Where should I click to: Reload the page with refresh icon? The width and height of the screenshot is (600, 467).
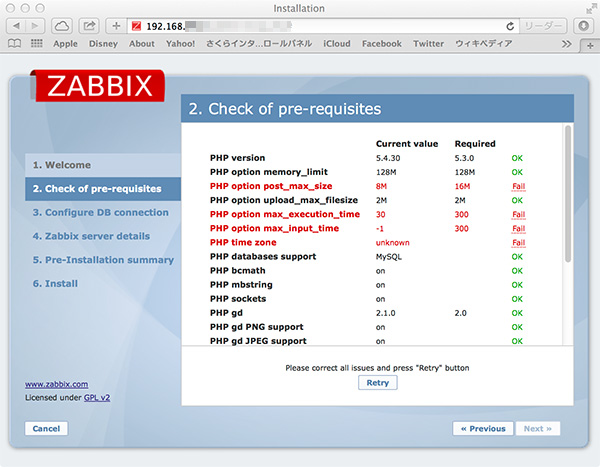click(x=511, y=25)
